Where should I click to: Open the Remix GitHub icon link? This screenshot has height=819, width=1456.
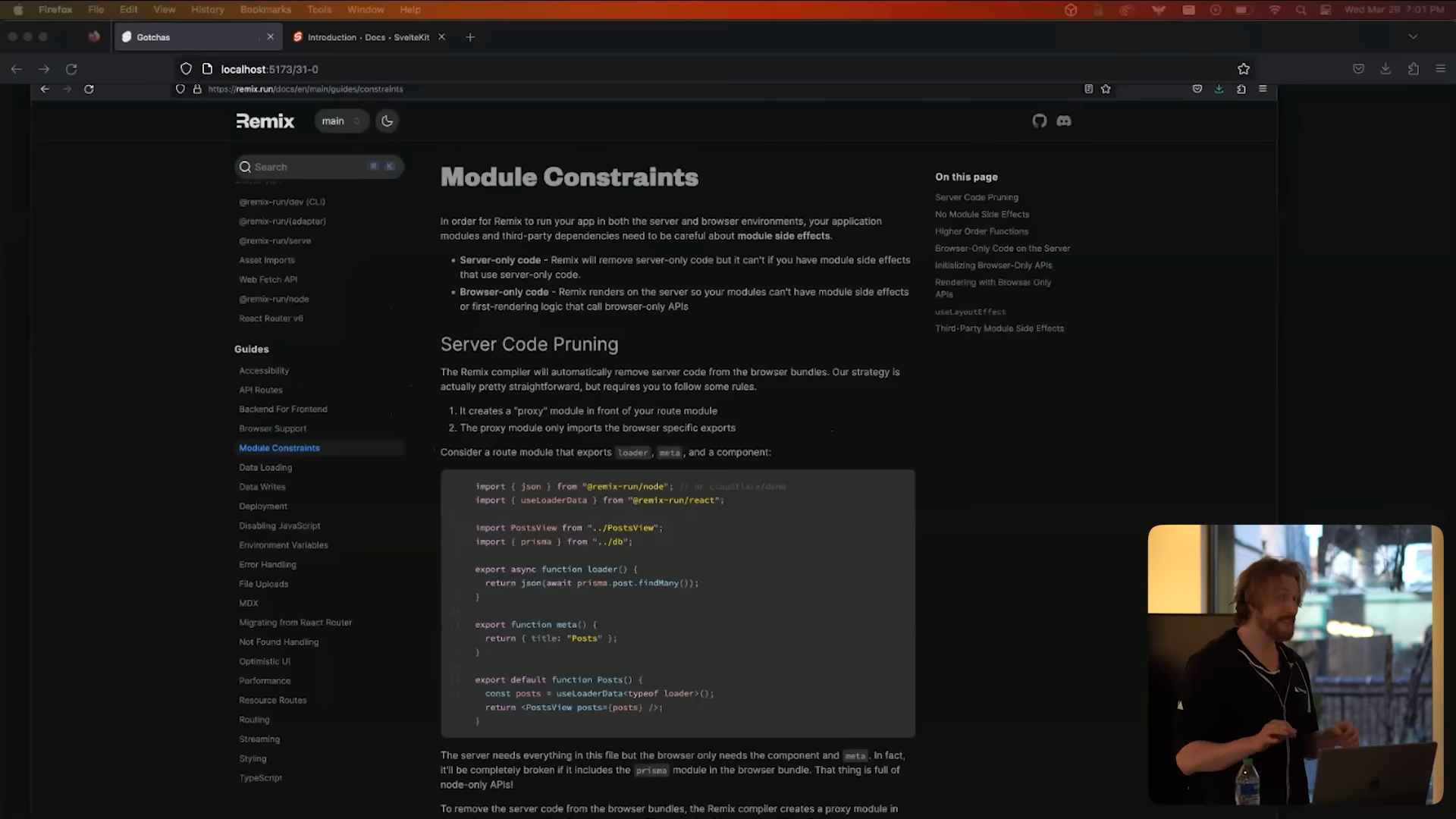pyautogui.click(x=1039, y=121)
